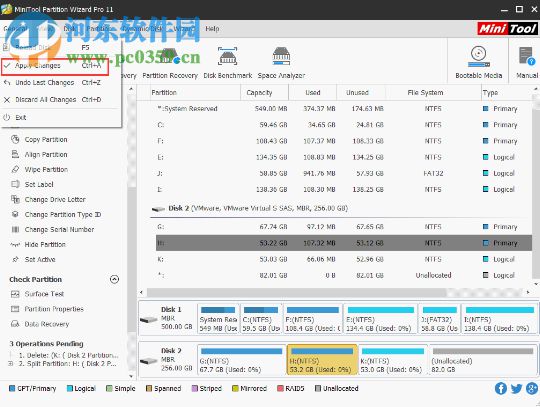Click the sidebar scroll-up arrow

pos(131,90)
